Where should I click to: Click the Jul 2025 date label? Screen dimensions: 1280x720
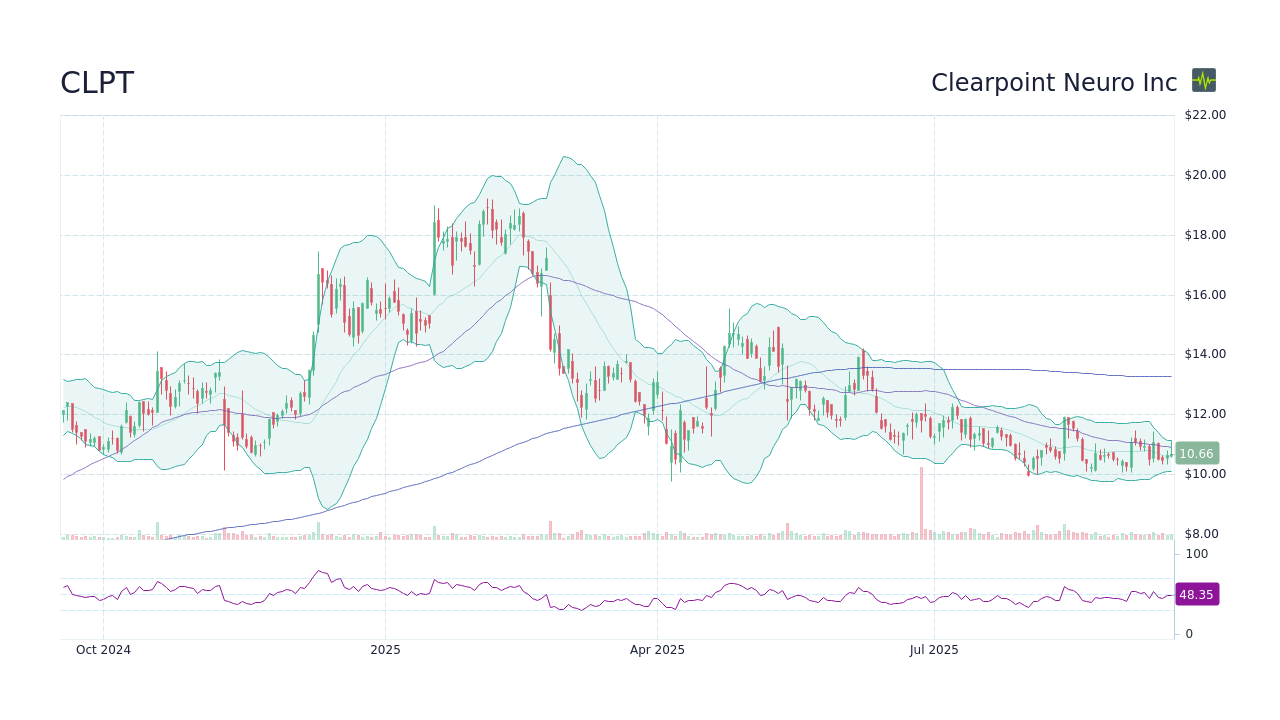(x=934, y=650)
